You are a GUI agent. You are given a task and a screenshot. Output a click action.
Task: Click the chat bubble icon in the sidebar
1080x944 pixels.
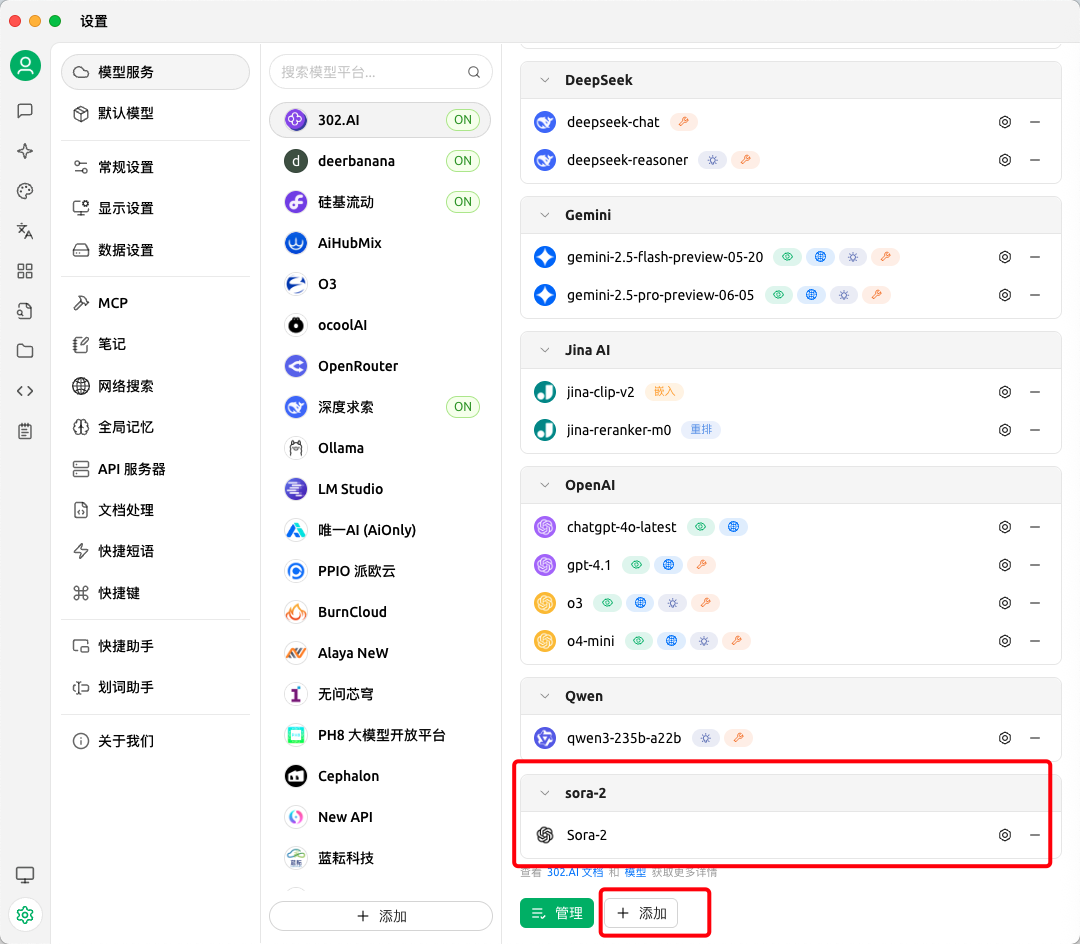click(25, 111)
